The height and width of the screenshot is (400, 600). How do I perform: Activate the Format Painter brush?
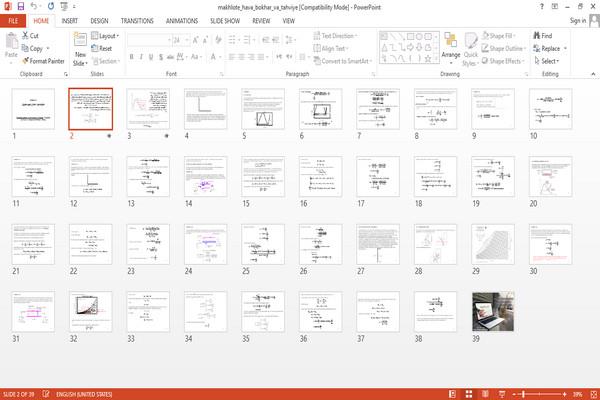(x=43, y=61)
